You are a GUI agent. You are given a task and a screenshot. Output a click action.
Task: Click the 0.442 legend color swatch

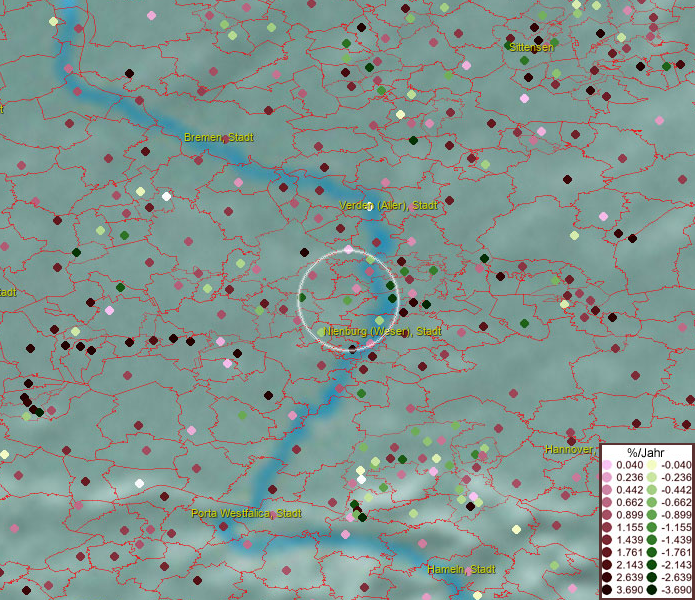[607, 490]
